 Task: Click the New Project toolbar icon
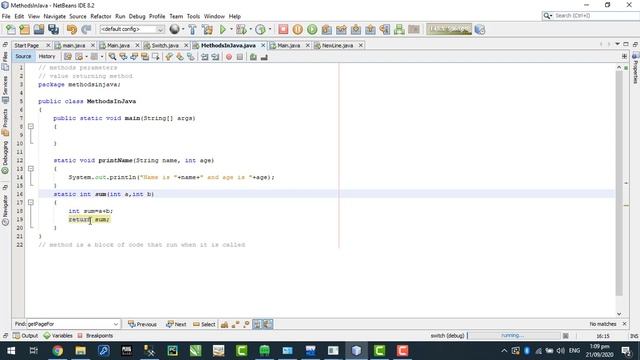click(x=24, y=29)
